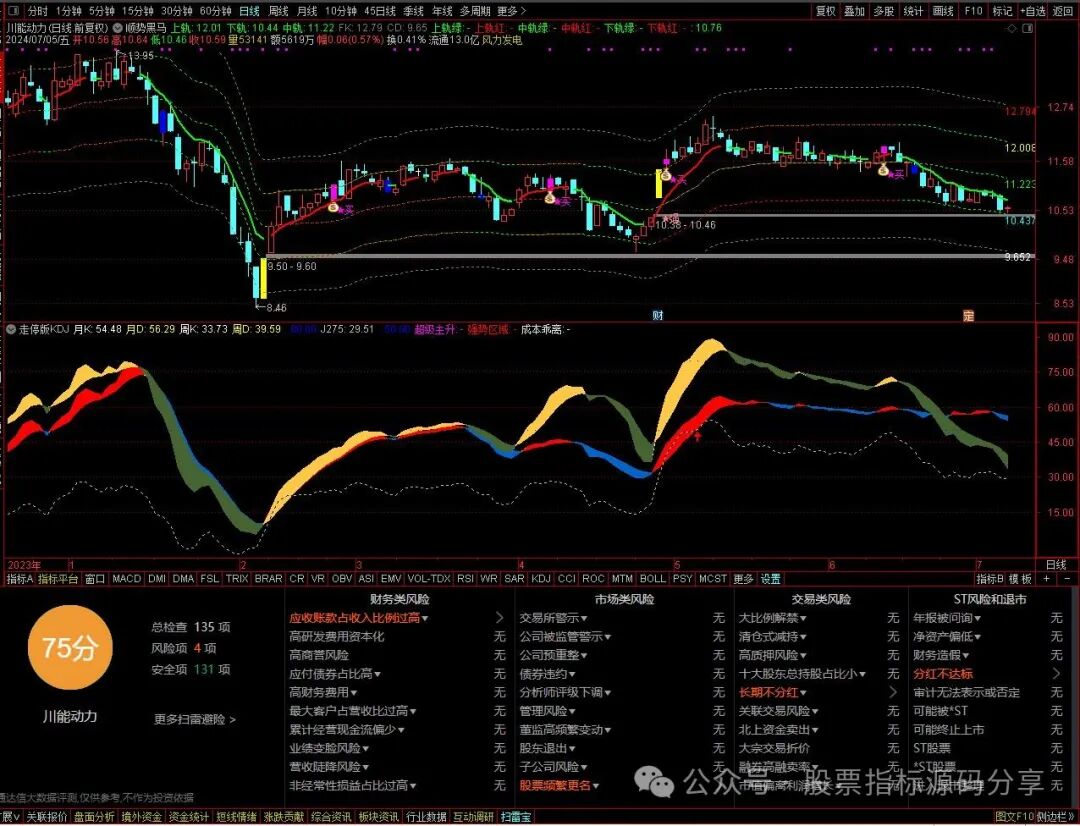Click the diamond icon on the chart title row
1080x826 pixels.
tap(1011, 28)
